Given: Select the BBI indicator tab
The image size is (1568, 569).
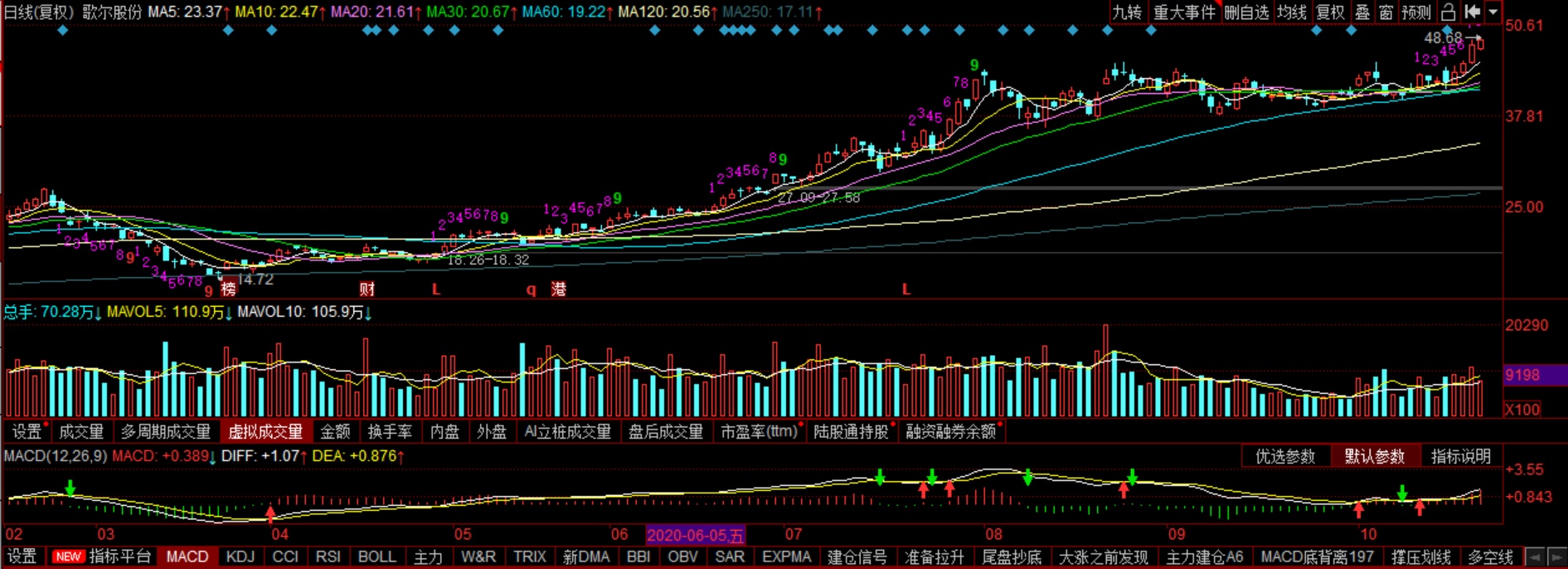Looking at the screenshot, I should [638, 557].
